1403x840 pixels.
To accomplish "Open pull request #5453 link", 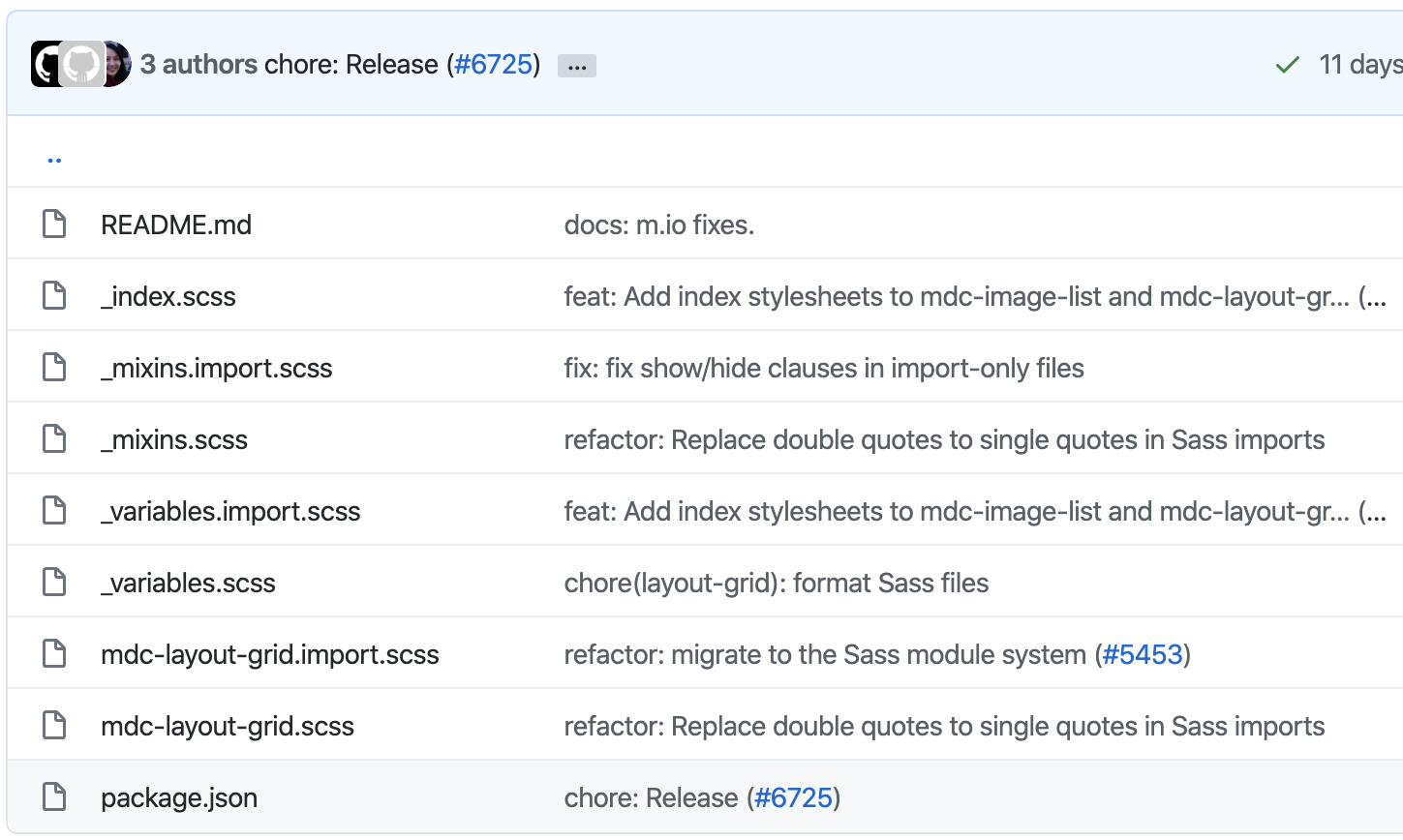I will pyautogui.click(x=1144, y=653).
